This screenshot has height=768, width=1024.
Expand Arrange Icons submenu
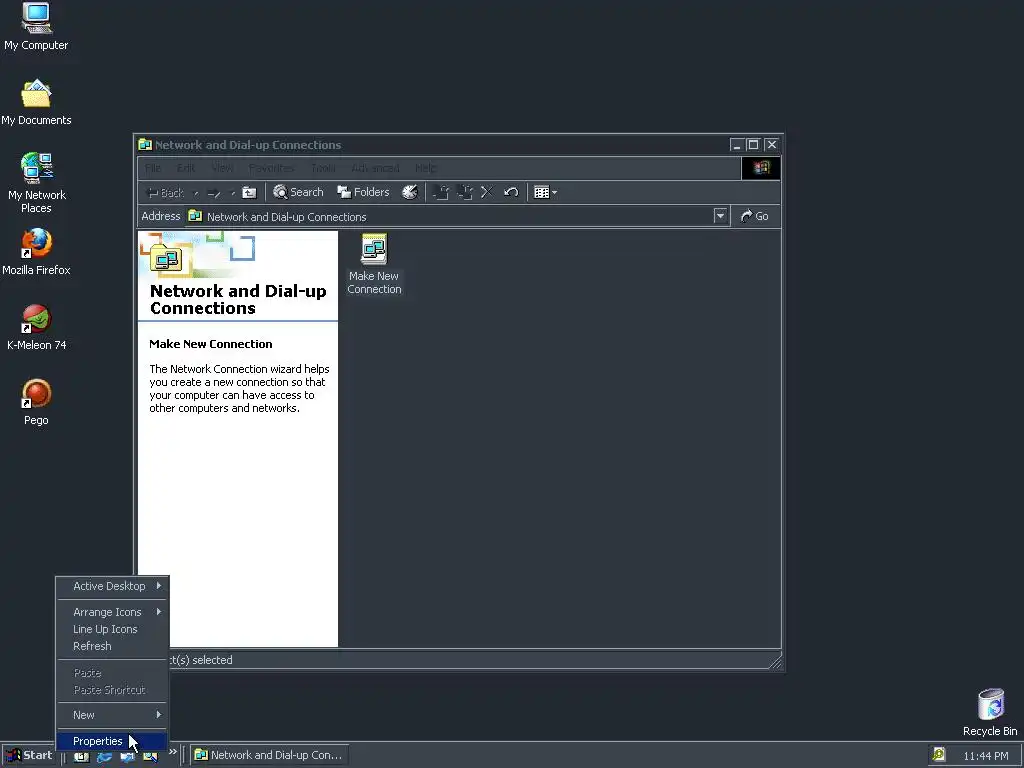click(112, 612)
